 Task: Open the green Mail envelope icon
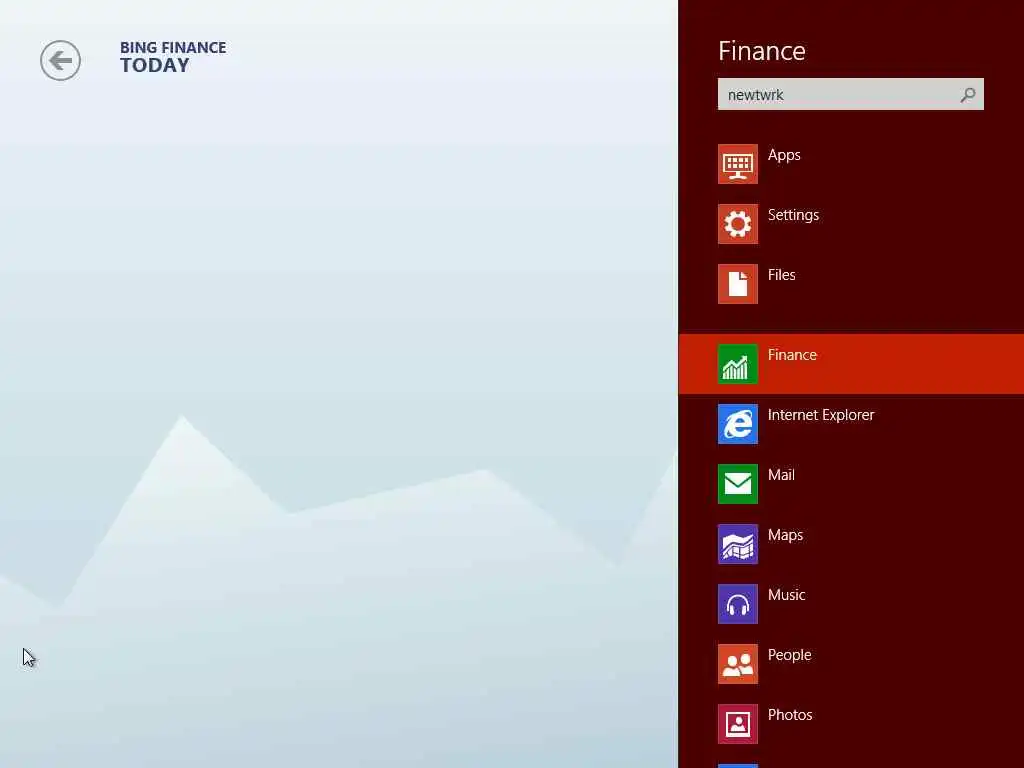738,484
